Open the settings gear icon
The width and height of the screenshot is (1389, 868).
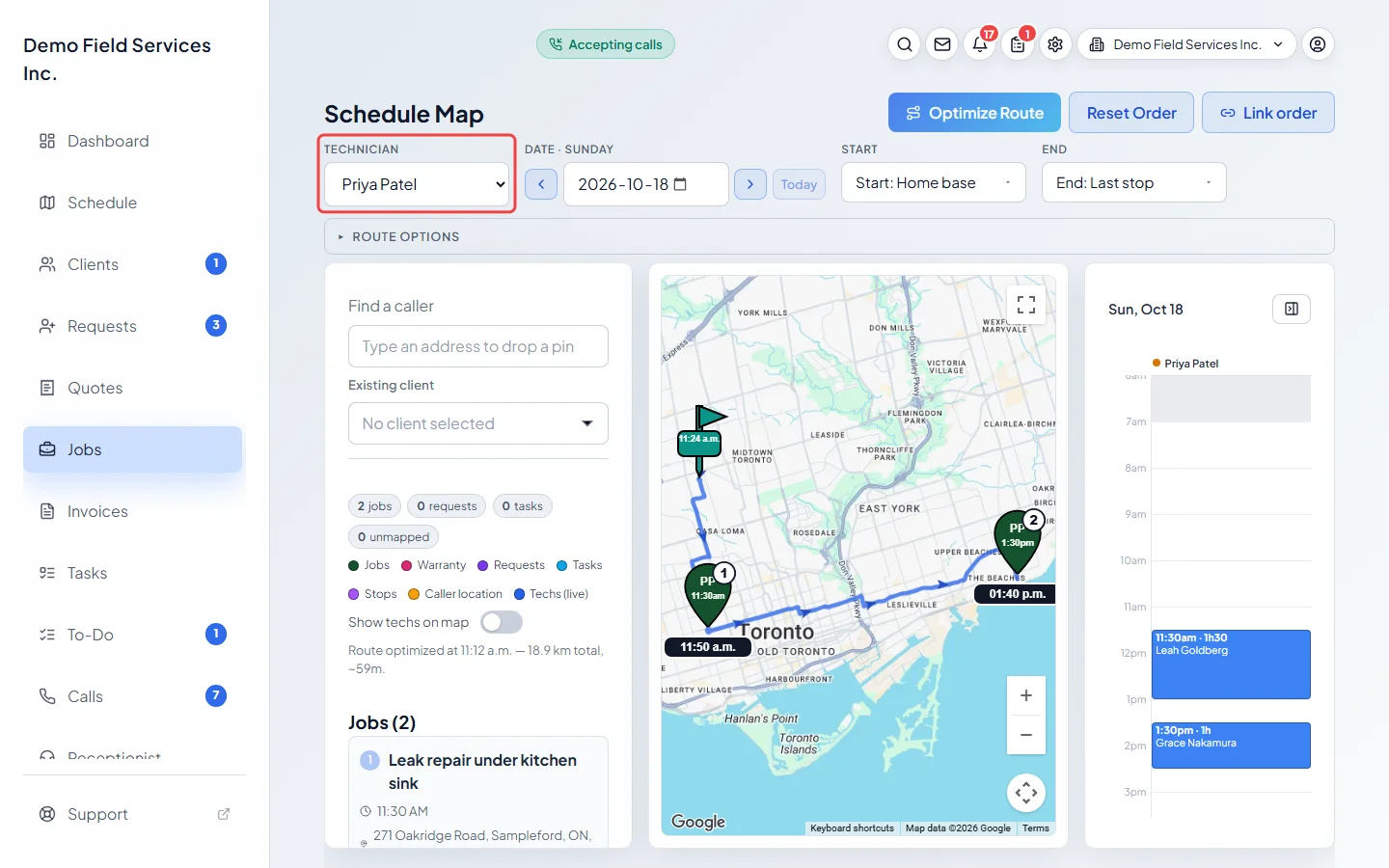[1055, 44]
